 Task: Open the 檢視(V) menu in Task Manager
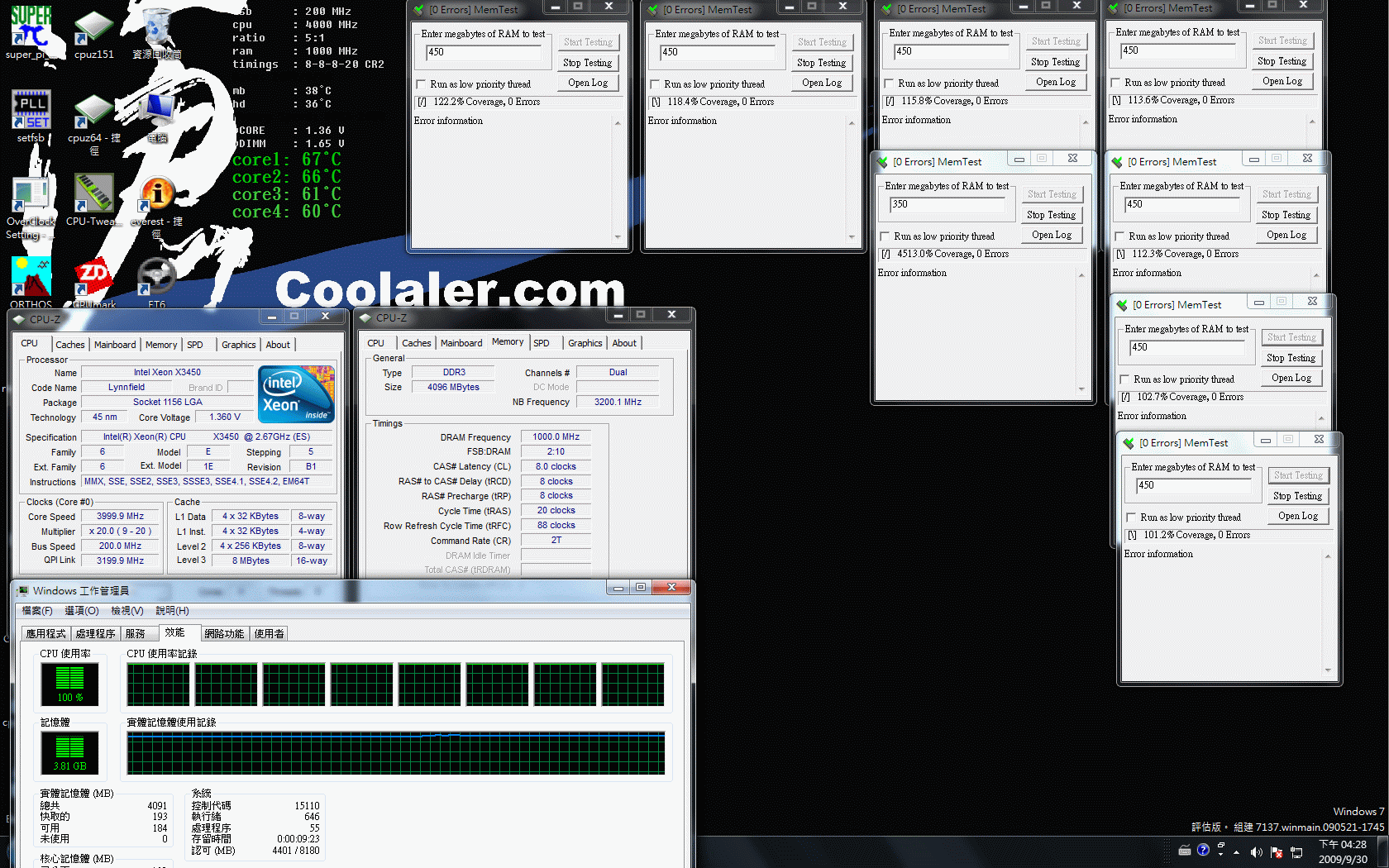click(127, 611)
